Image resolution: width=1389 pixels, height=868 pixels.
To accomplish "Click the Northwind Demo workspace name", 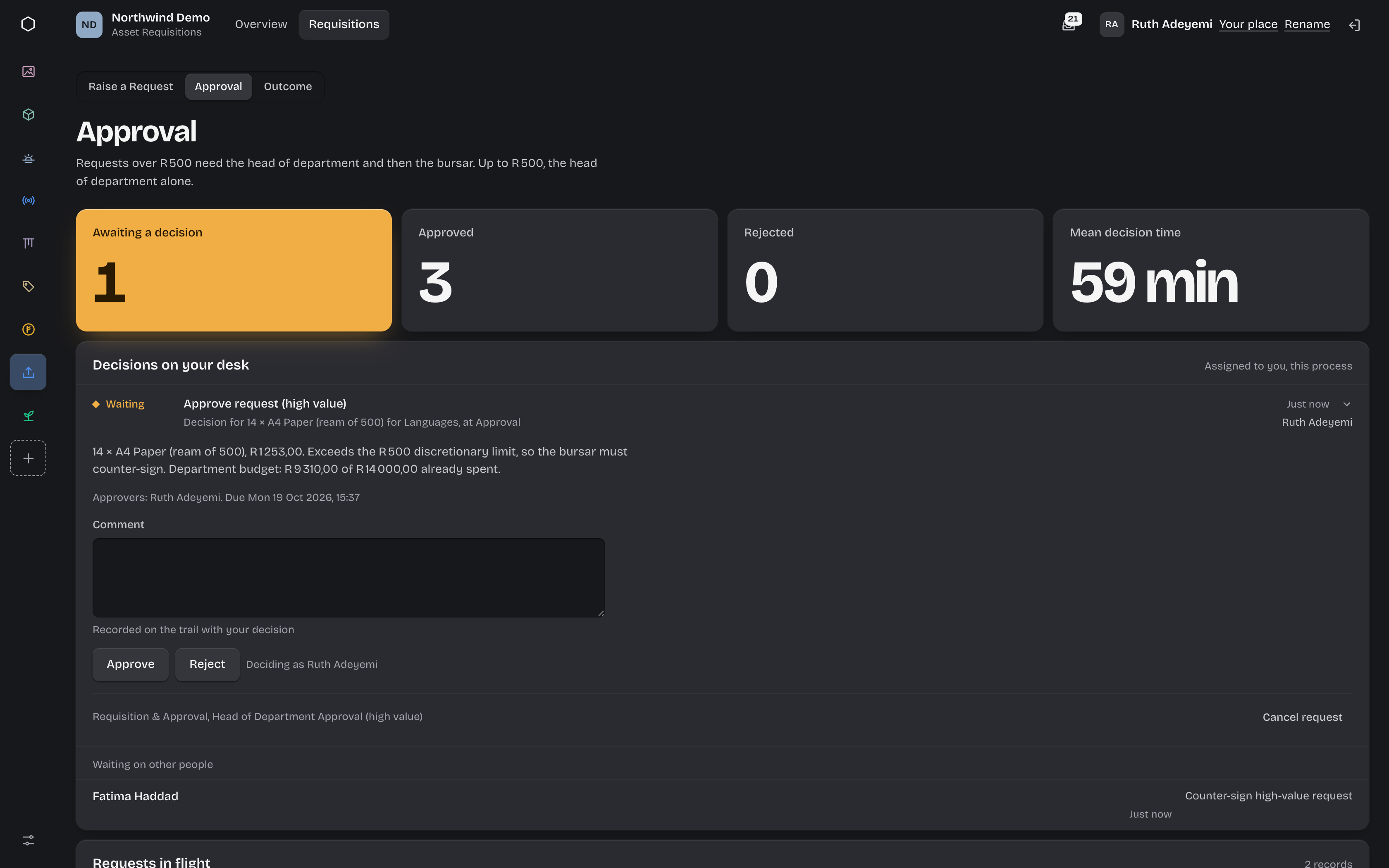I will click(161, 18).
